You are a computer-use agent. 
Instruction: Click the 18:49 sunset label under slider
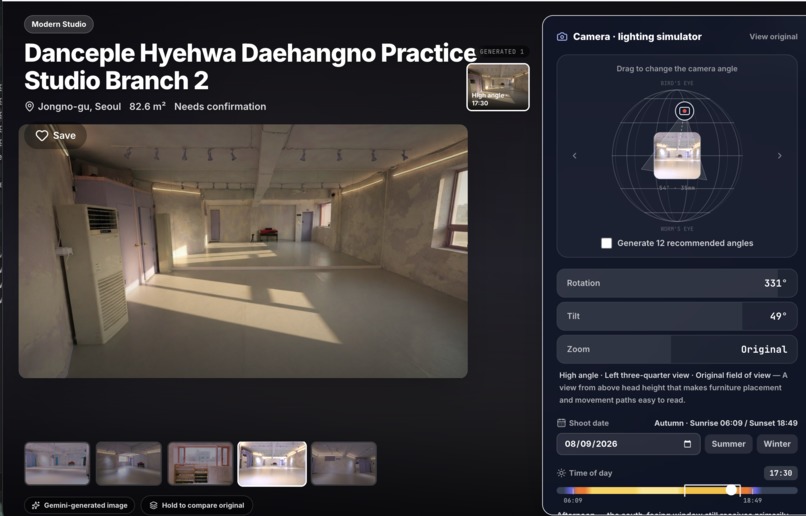753,500
